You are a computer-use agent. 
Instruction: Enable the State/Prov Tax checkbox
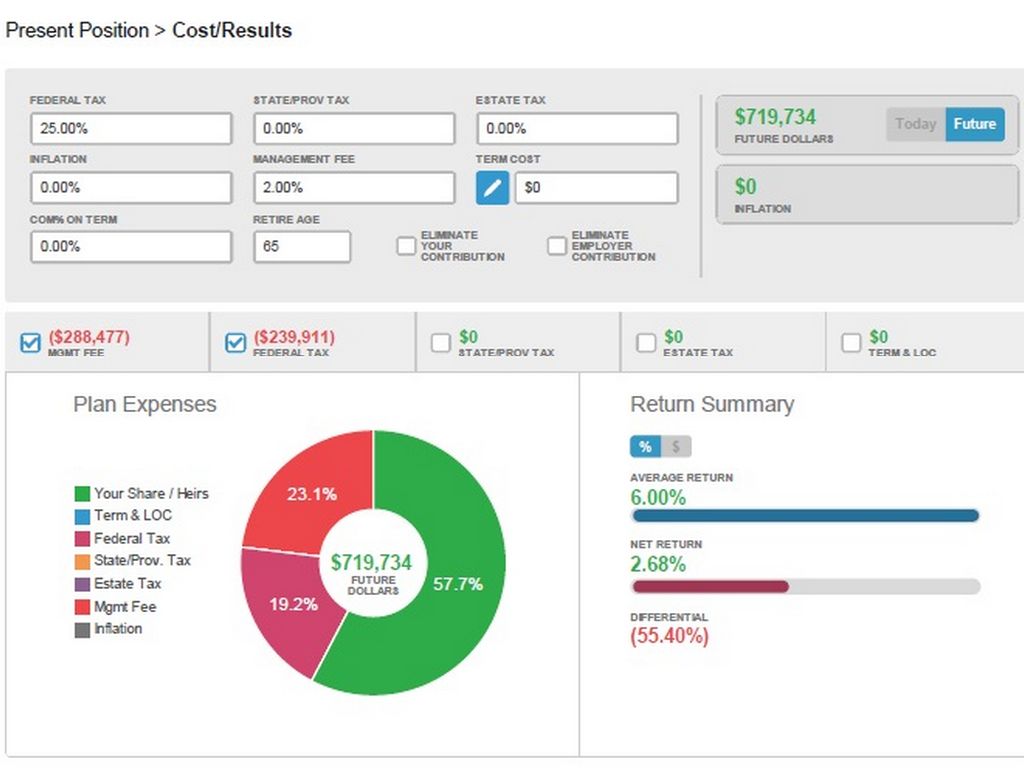click(440, 343)
